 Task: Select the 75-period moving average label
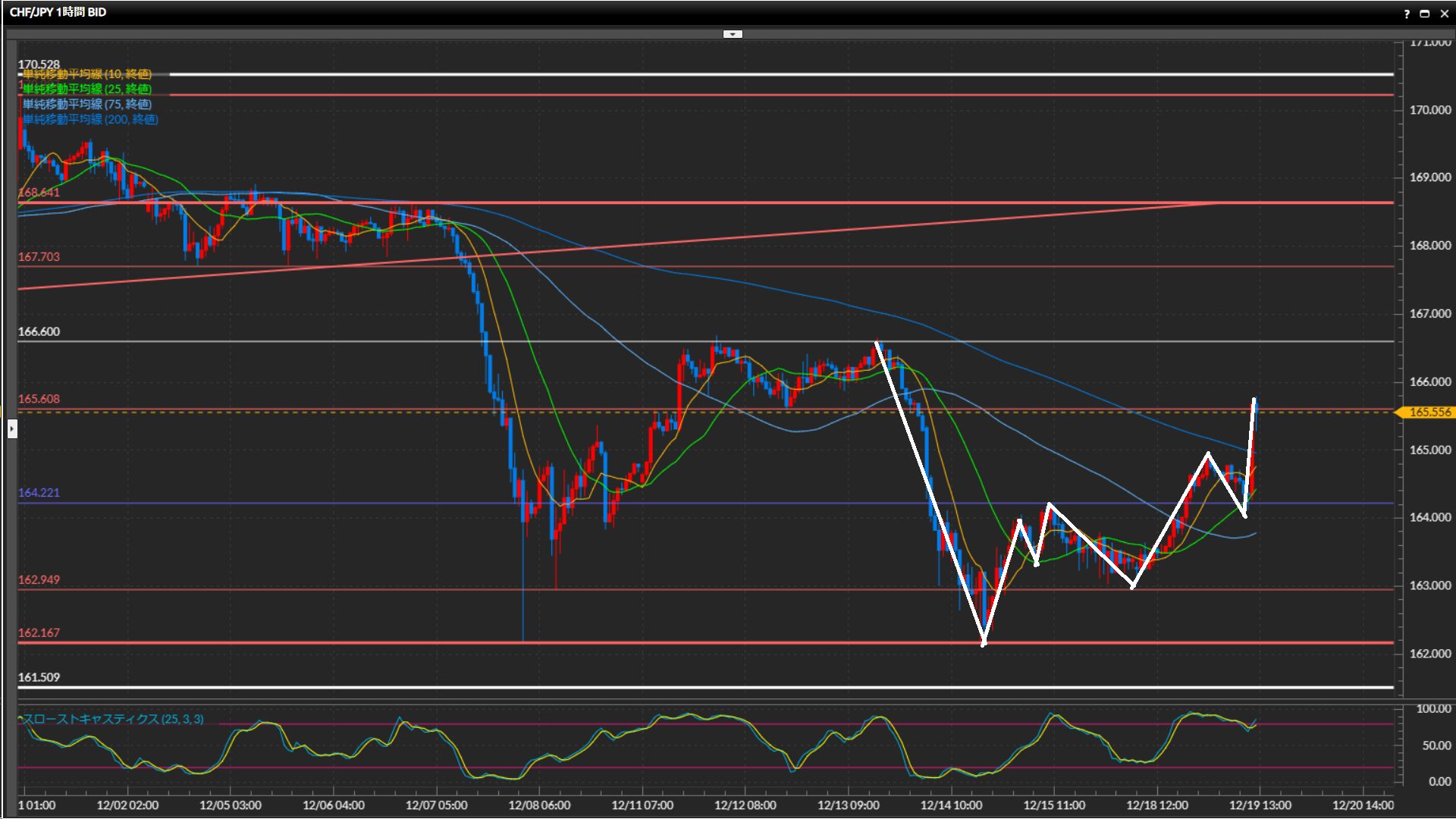[x=86, y=105]
